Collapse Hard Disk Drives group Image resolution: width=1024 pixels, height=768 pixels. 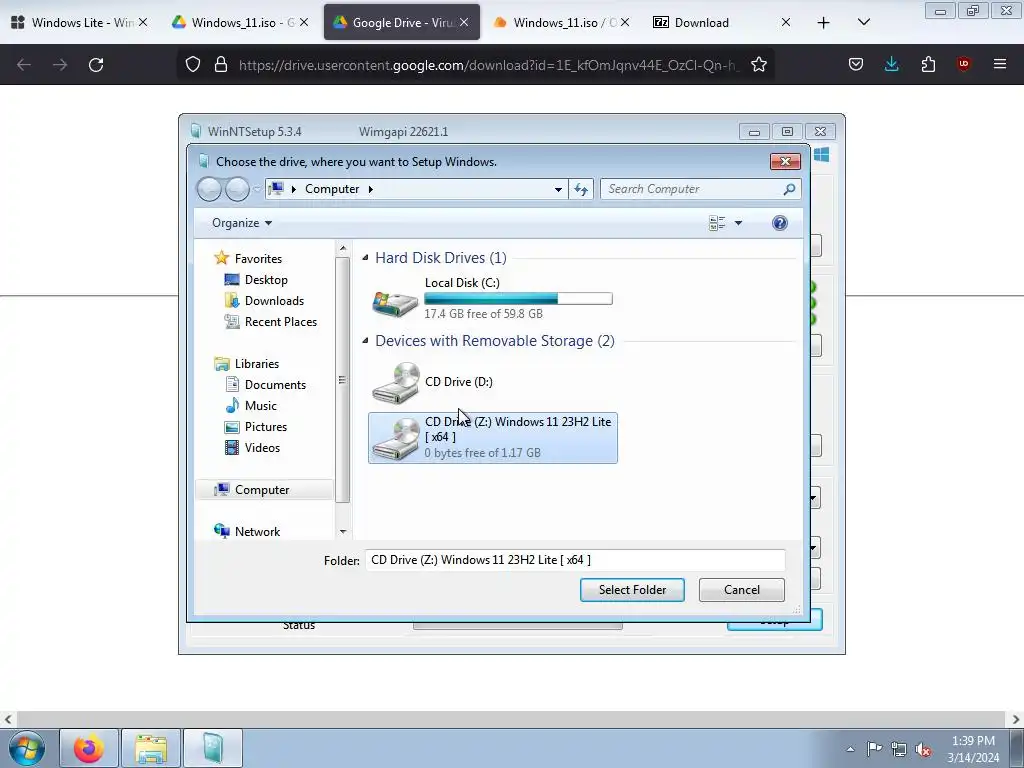pyautogui.click(x=365, y=258)
